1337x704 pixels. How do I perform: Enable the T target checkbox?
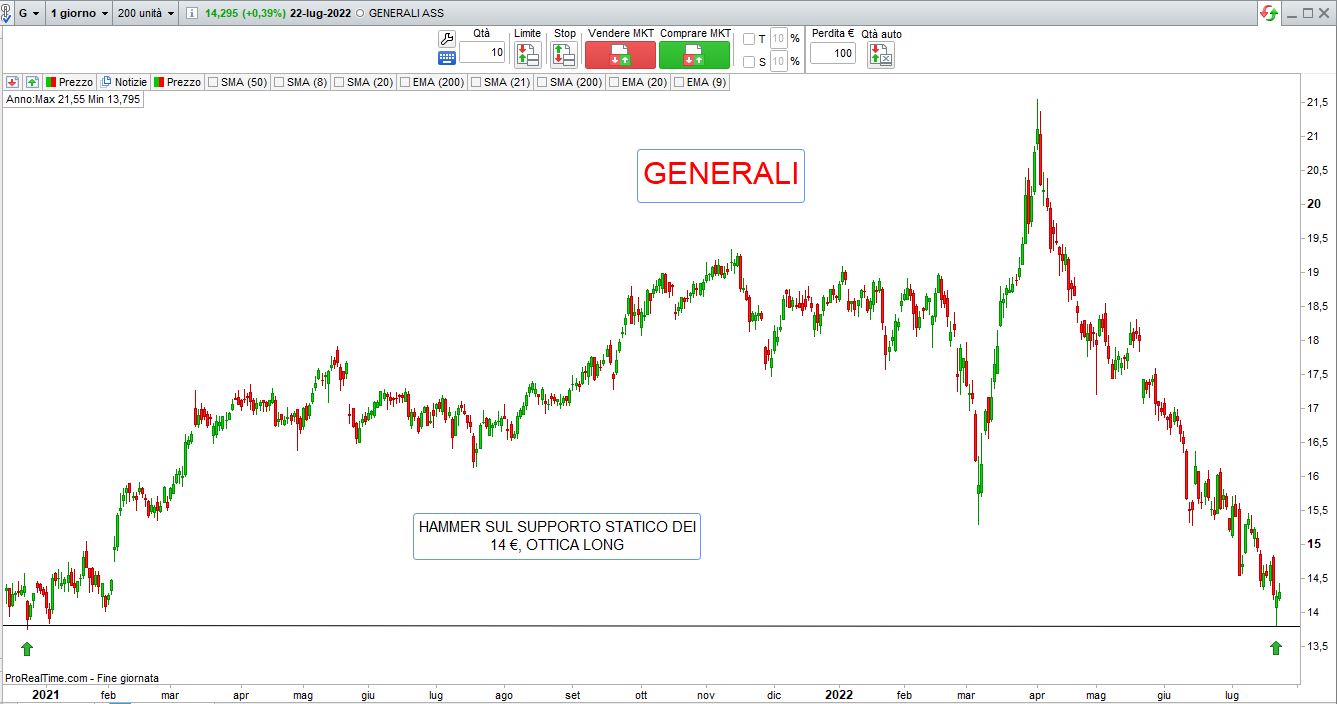point(749,39)
